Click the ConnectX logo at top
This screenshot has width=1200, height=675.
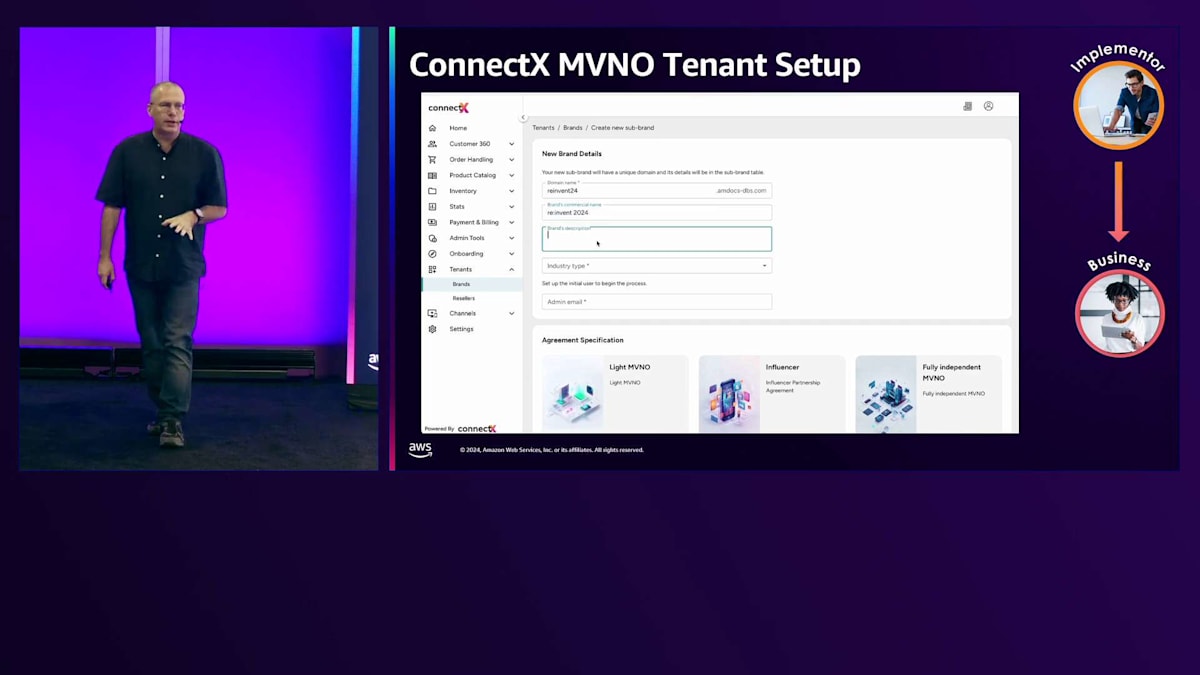pyautogui.click(x=448, y=108)
